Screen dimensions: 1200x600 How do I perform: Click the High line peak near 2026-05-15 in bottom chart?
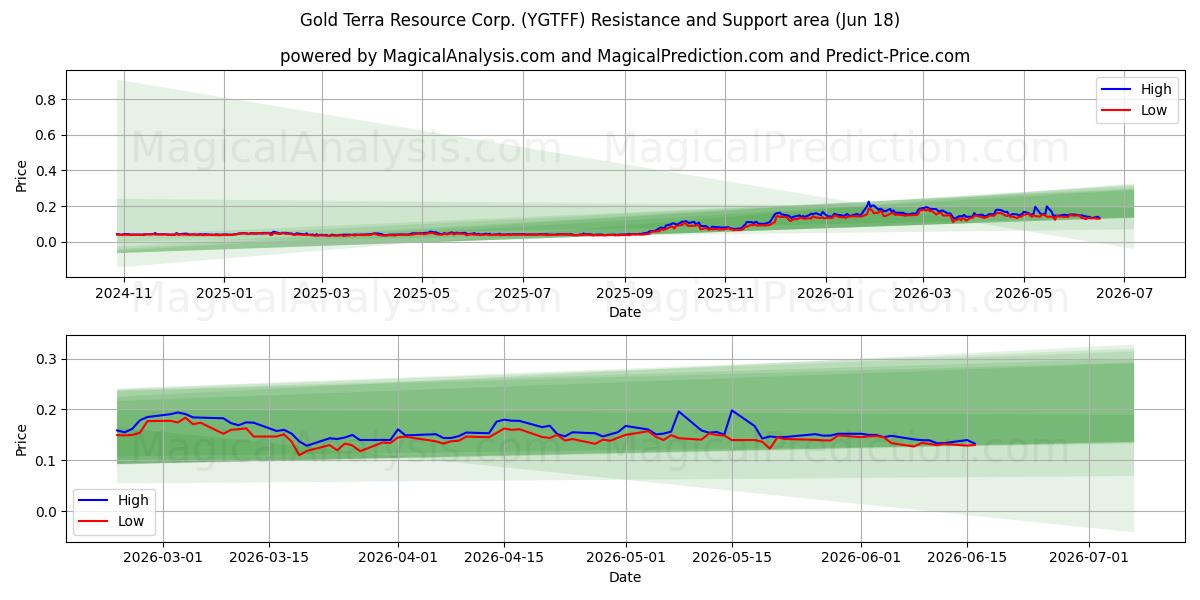pos(732,410)
